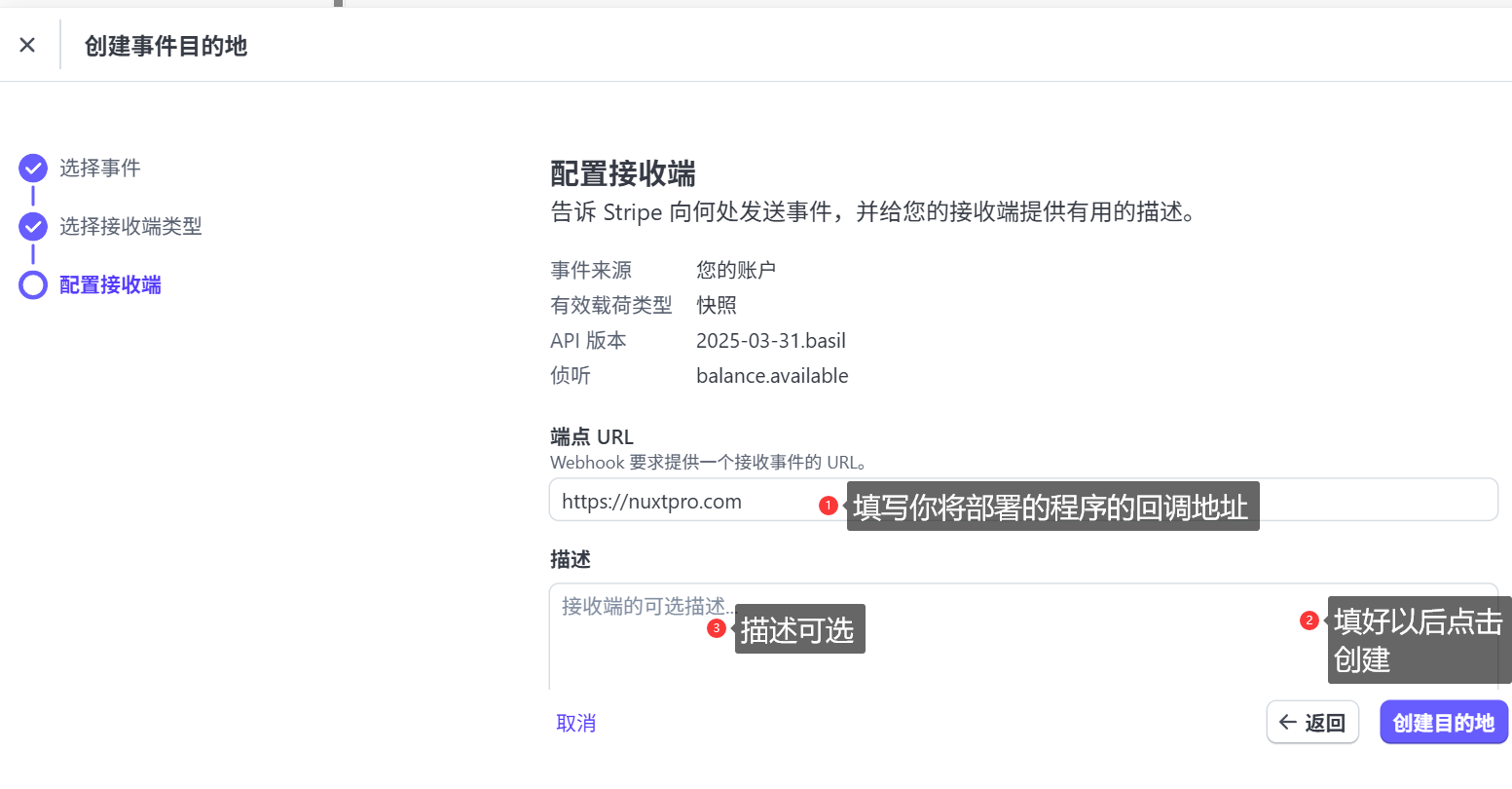Click the 填好以后点击创建 annotation label
The width and height of the screenshot is (1512, 789).
click(x=1418, y=640)
